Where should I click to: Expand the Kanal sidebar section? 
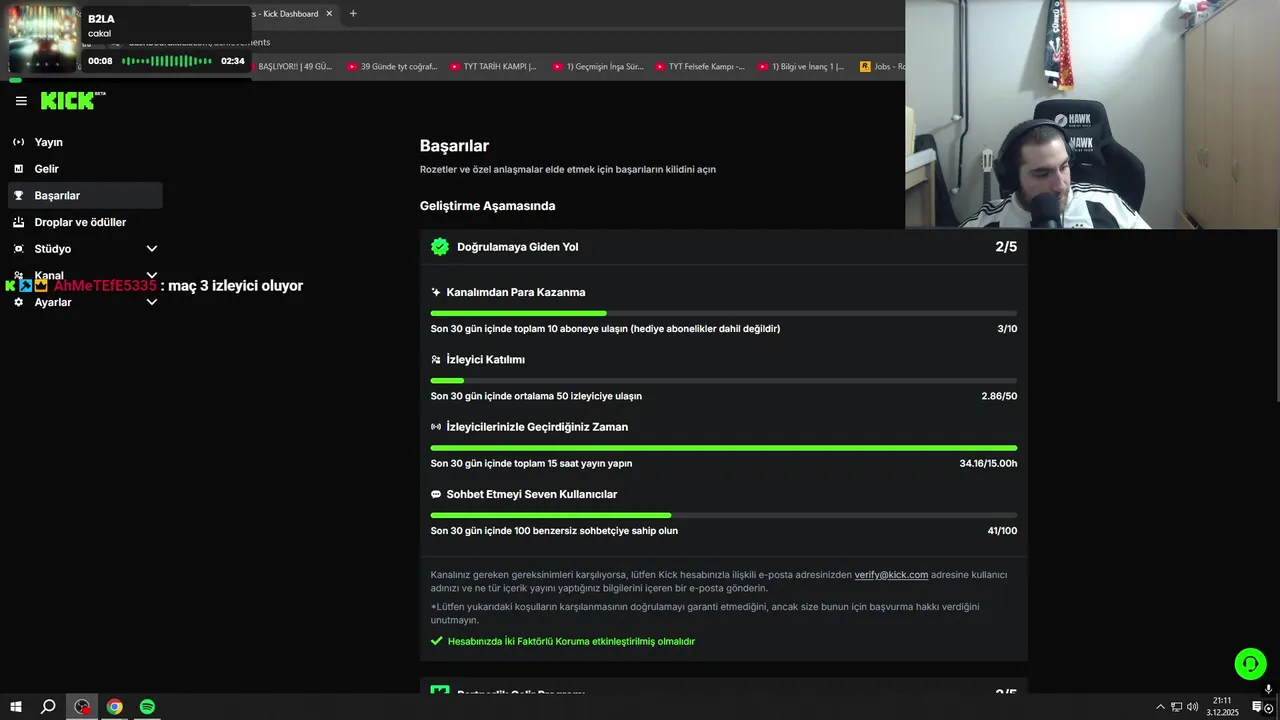[x=152, y=275]
